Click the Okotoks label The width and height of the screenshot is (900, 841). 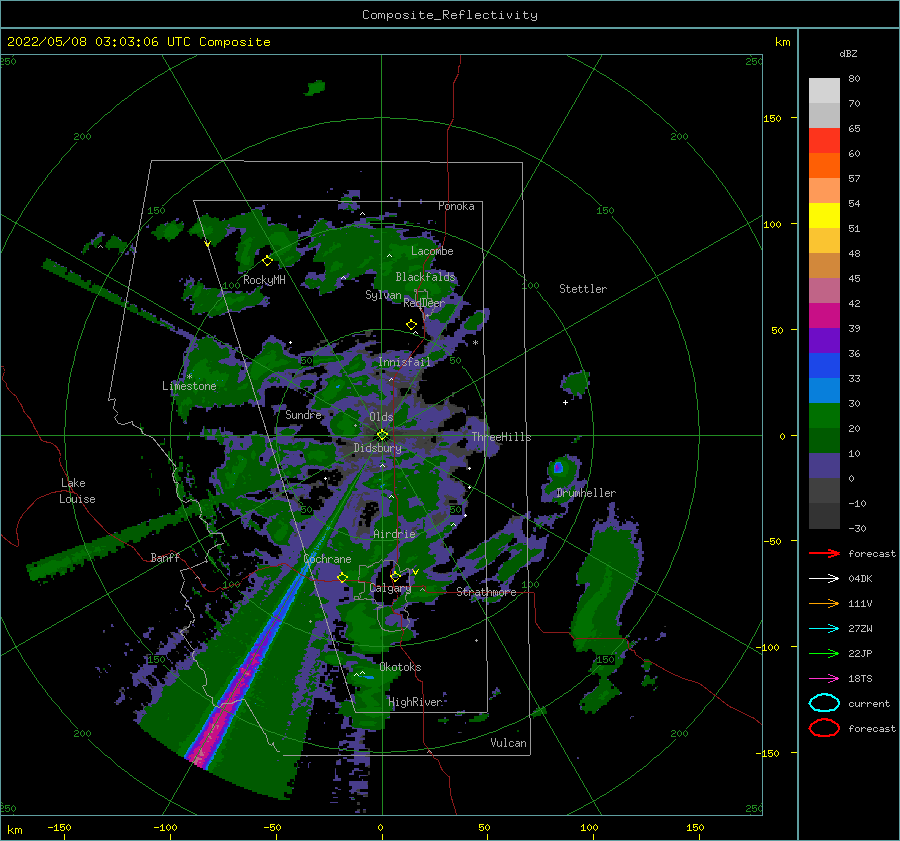(400, 667)
